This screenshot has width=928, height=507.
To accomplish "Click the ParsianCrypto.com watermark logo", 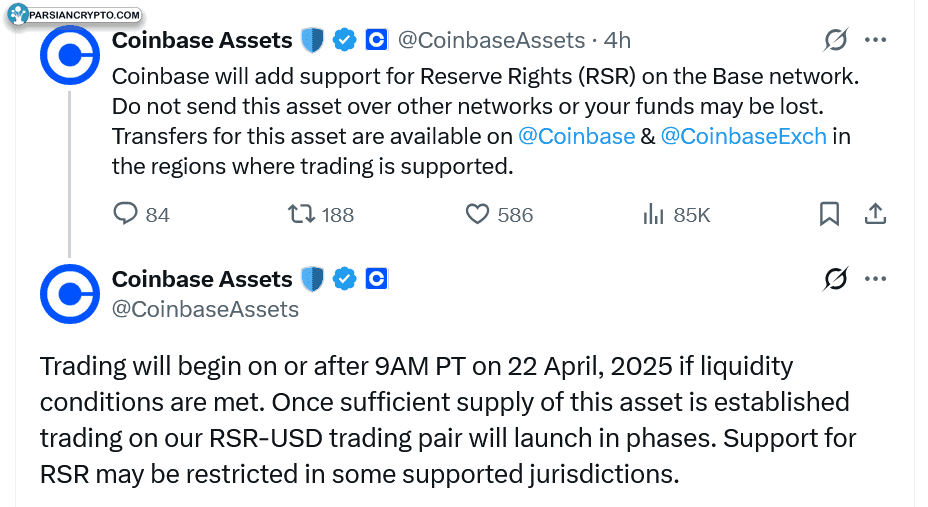I will tap(75, 15).
